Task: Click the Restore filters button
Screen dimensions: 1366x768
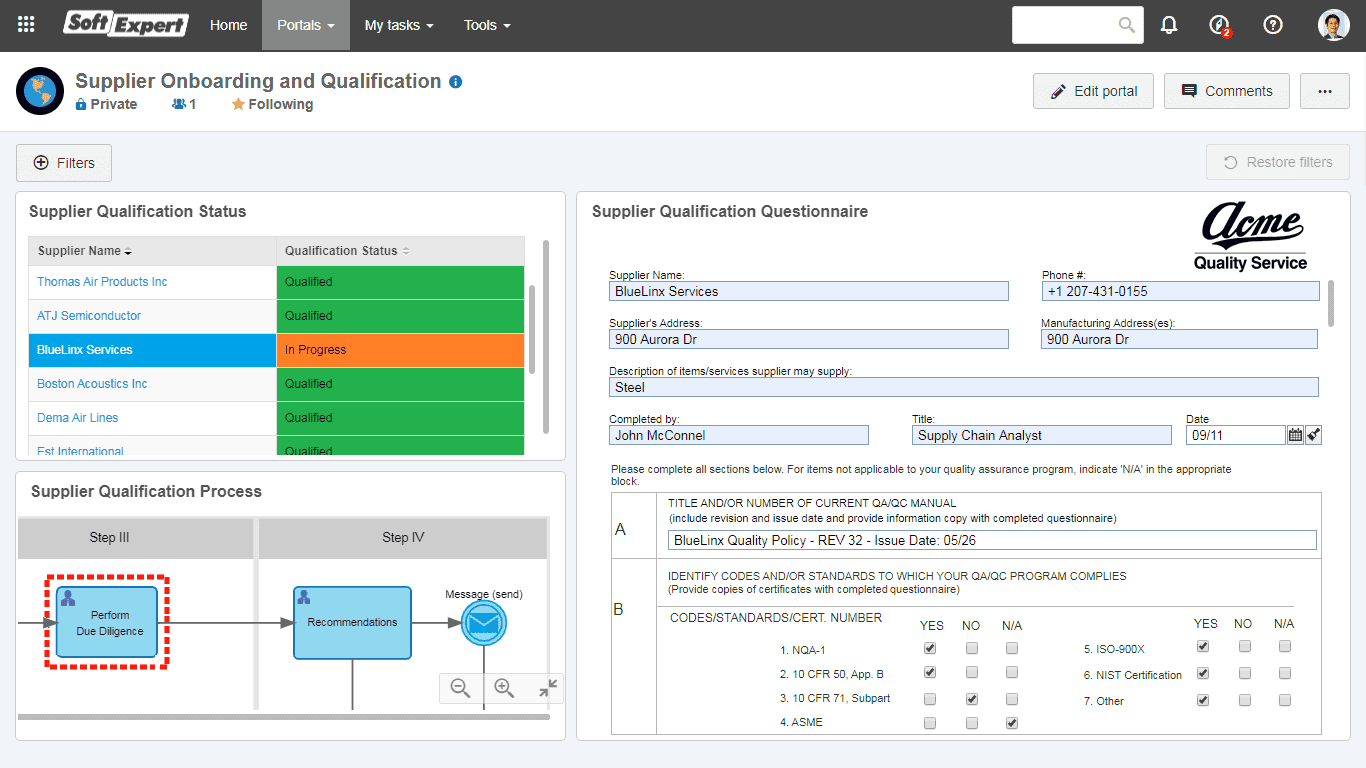Action: click(1278, 162)
